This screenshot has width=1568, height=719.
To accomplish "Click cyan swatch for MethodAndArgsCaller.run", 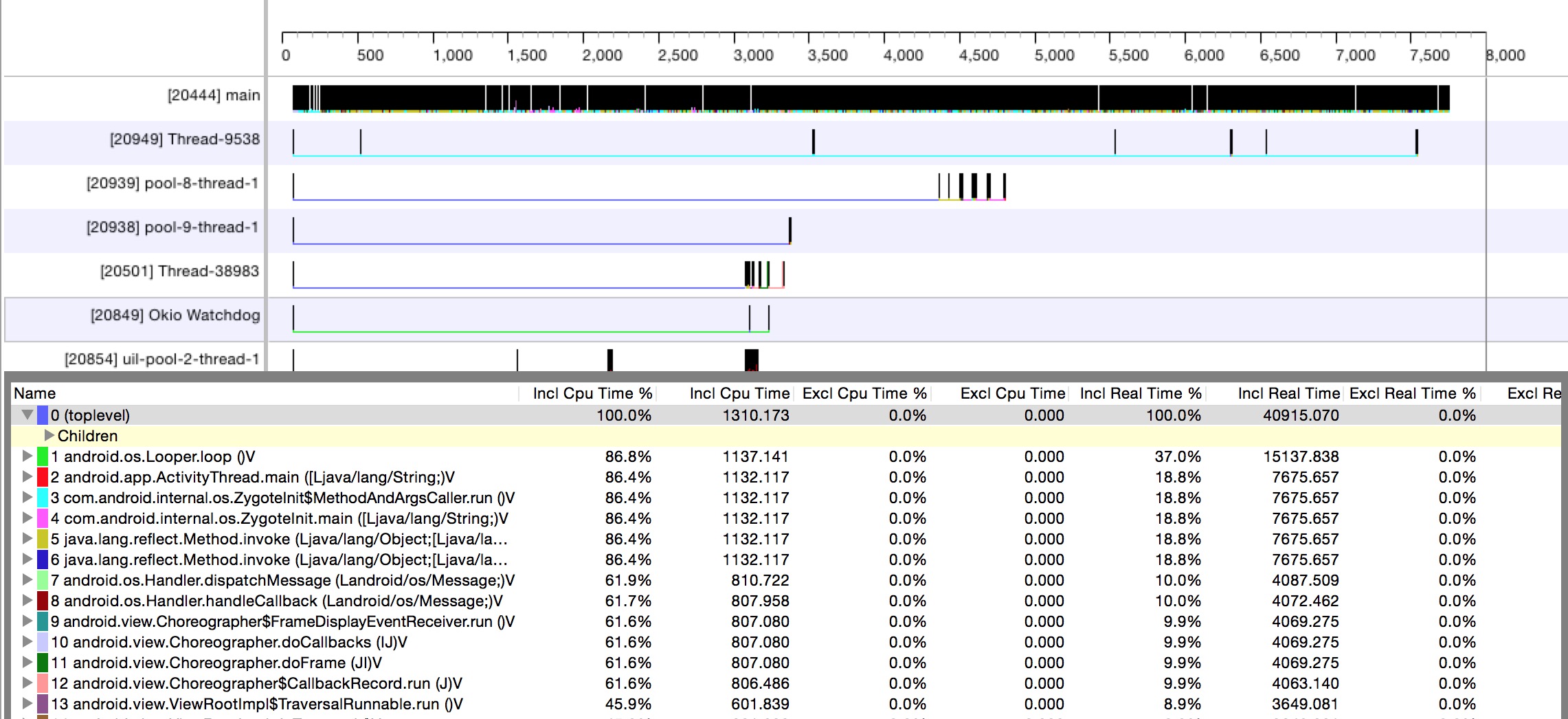I will pos(43,498).
